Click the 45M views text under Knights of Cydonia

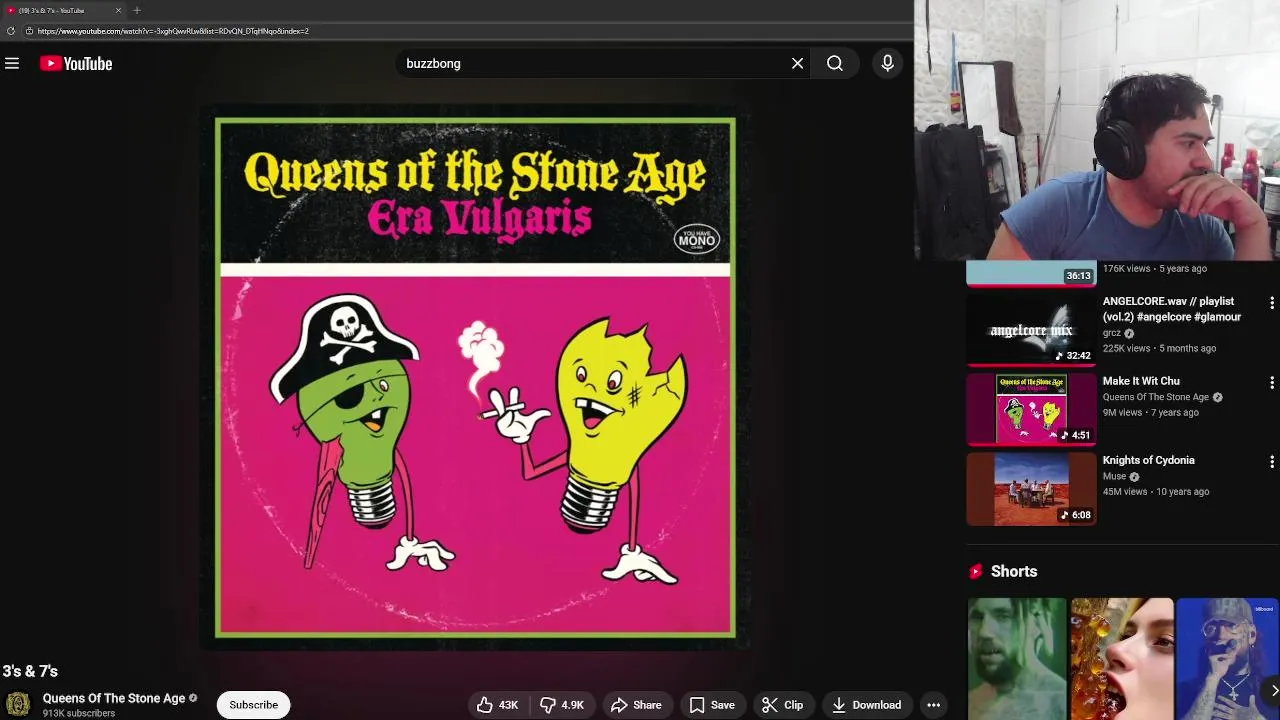pyautogui.click(x=1125, y=491)
